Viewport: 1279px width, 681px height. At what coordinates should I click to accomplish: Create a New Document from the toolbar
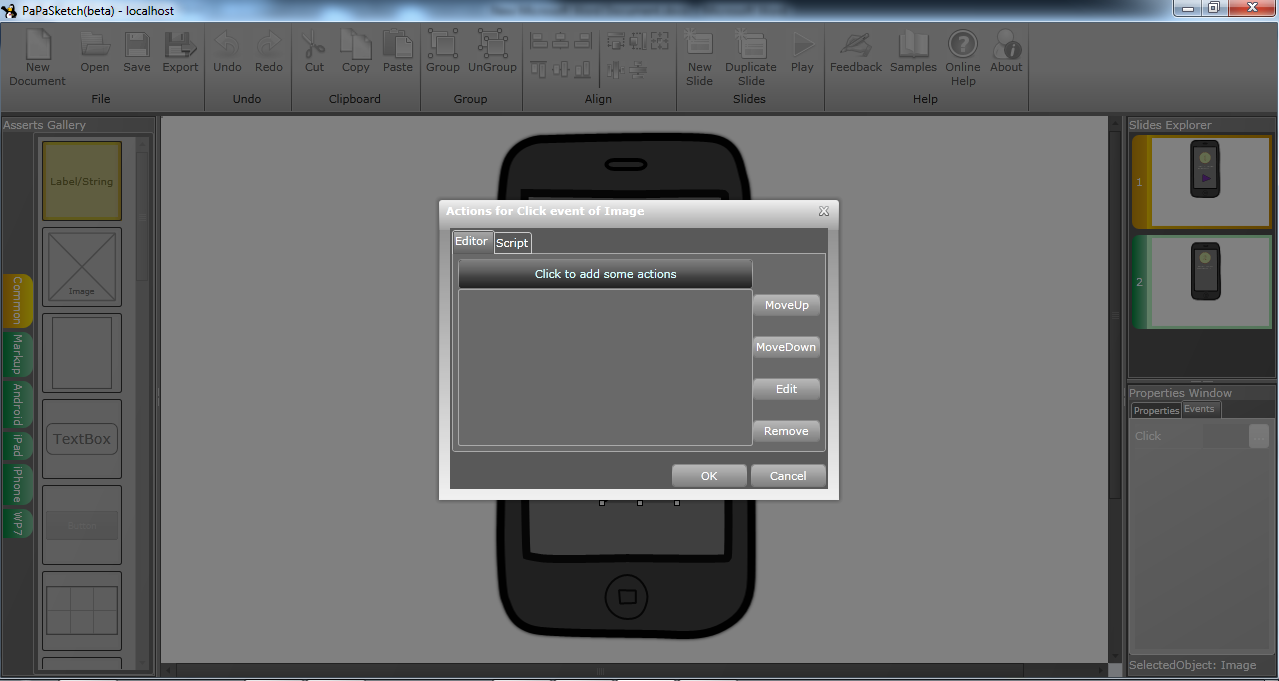click(38, 58)
